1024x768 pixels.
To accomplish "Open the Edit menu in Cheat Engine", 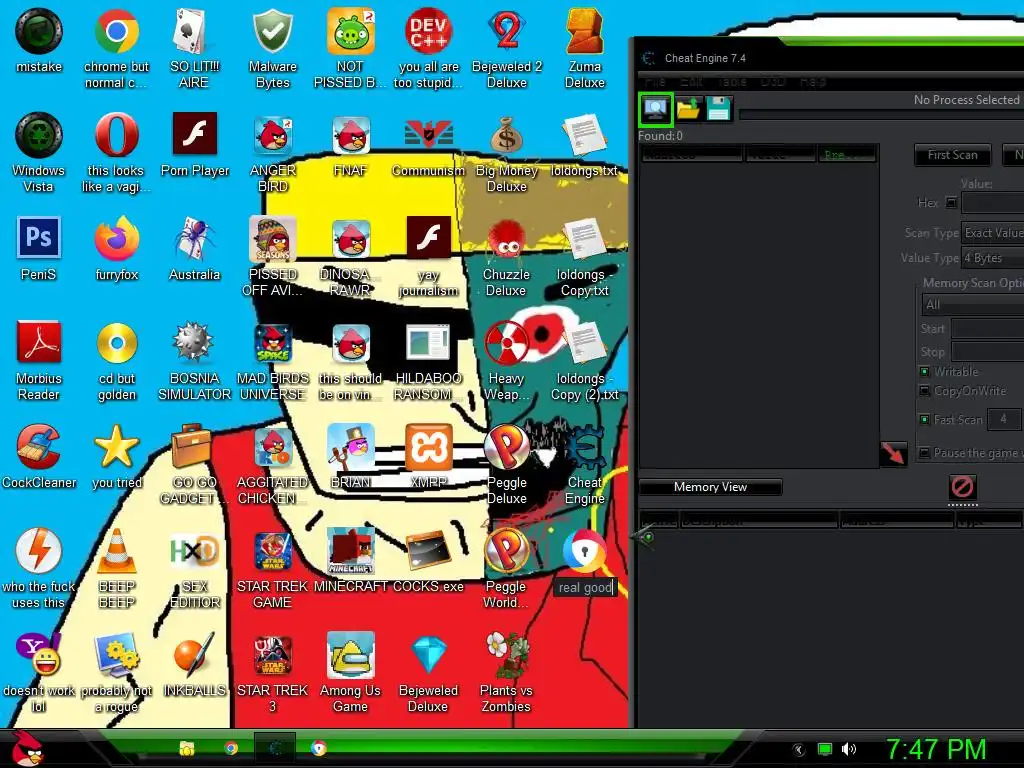I will [x=691, y=82].
